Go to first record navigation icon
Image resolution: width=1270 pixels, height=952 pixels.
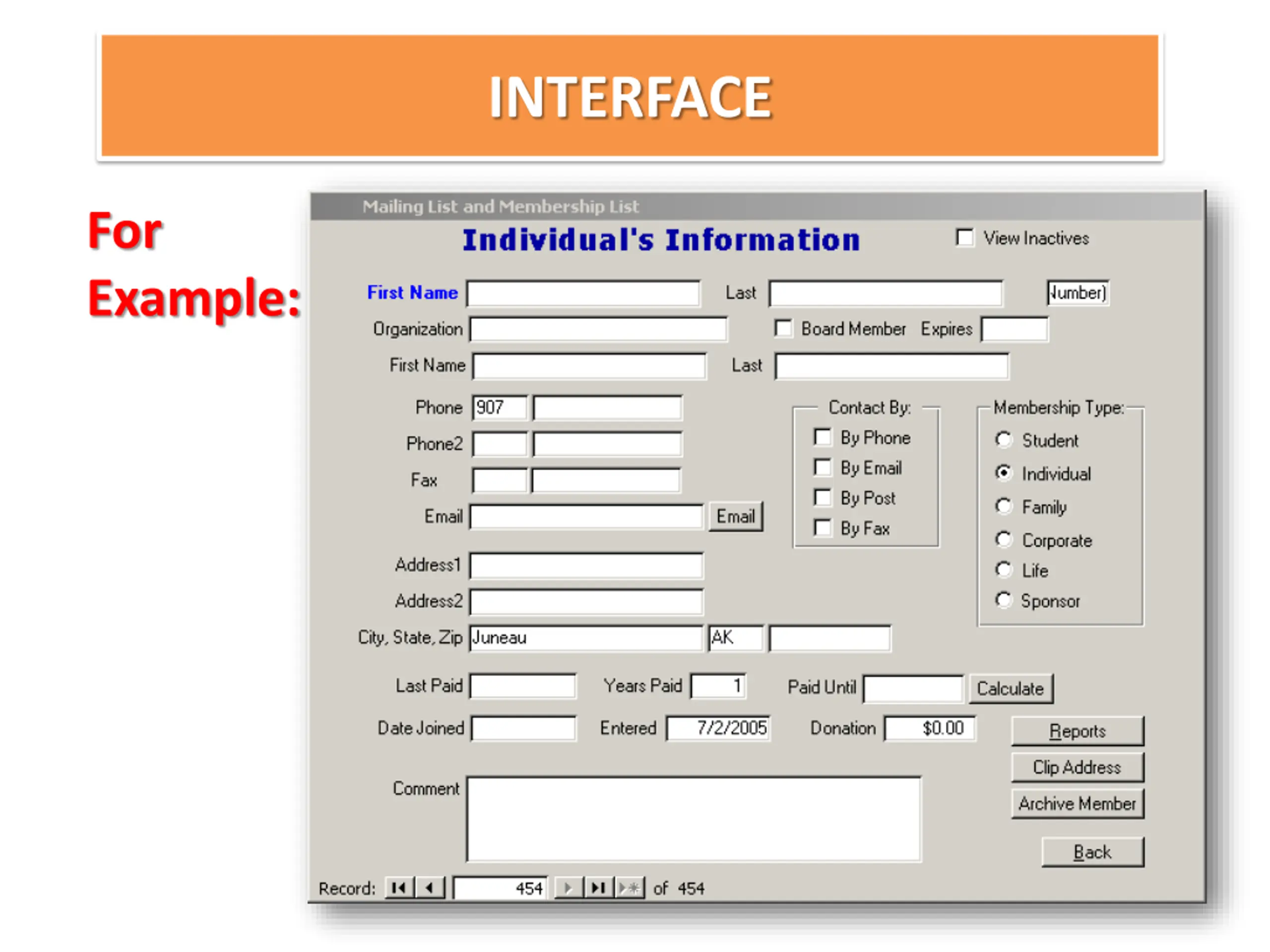click(399, 888)
